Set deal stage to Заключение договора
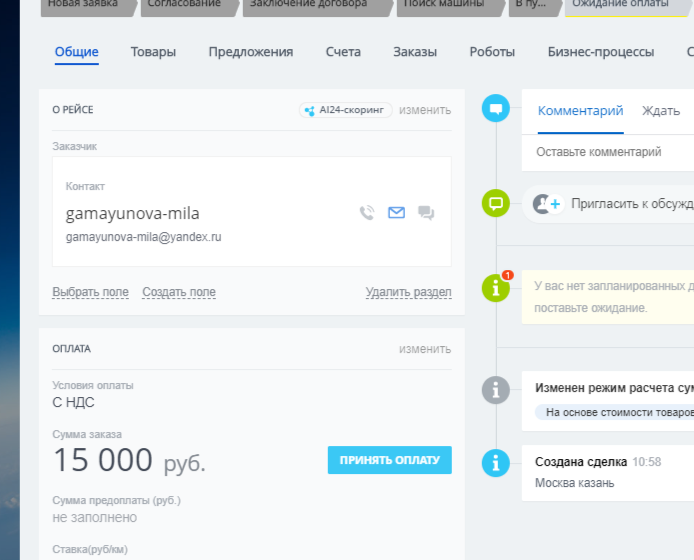 click(x=317, y=6)
